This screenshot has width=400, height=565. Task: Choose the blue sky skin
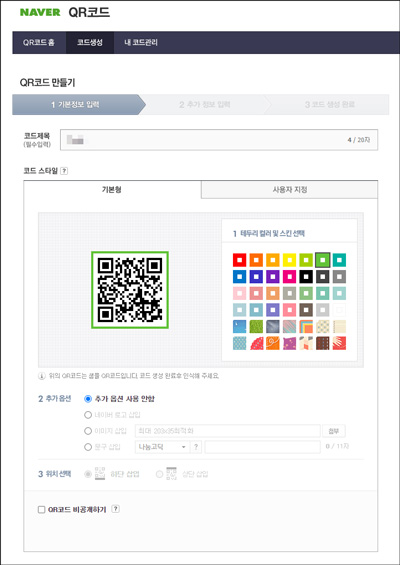pyautogui.click(x=239, y=326)
